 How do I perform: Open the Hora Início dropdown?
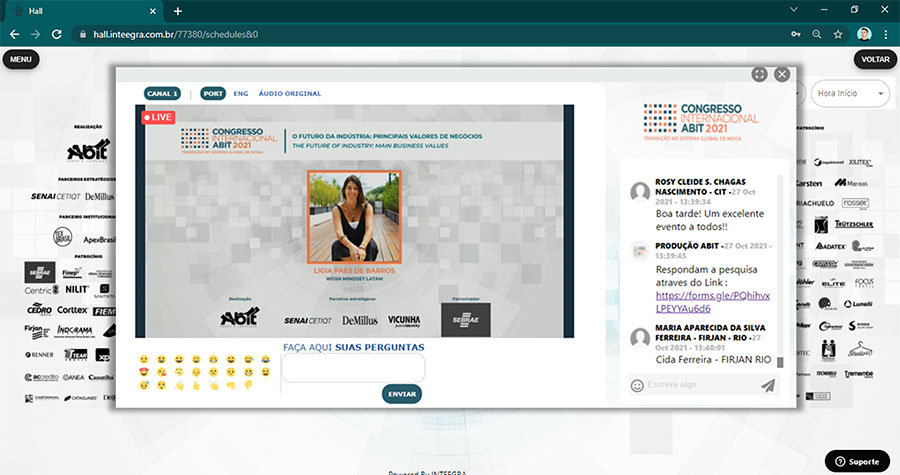tap(851, 94)
